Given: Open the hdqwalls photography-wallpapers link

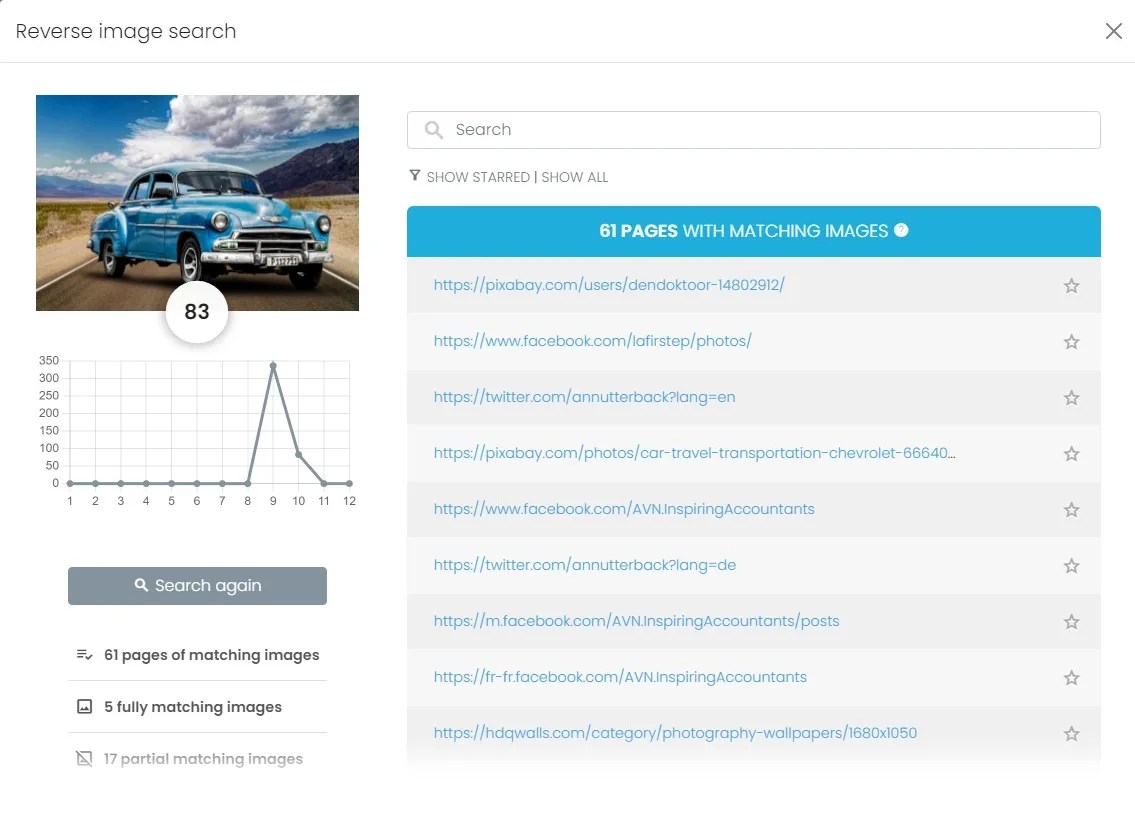Looking at the screenshot, I should (675, 733).
